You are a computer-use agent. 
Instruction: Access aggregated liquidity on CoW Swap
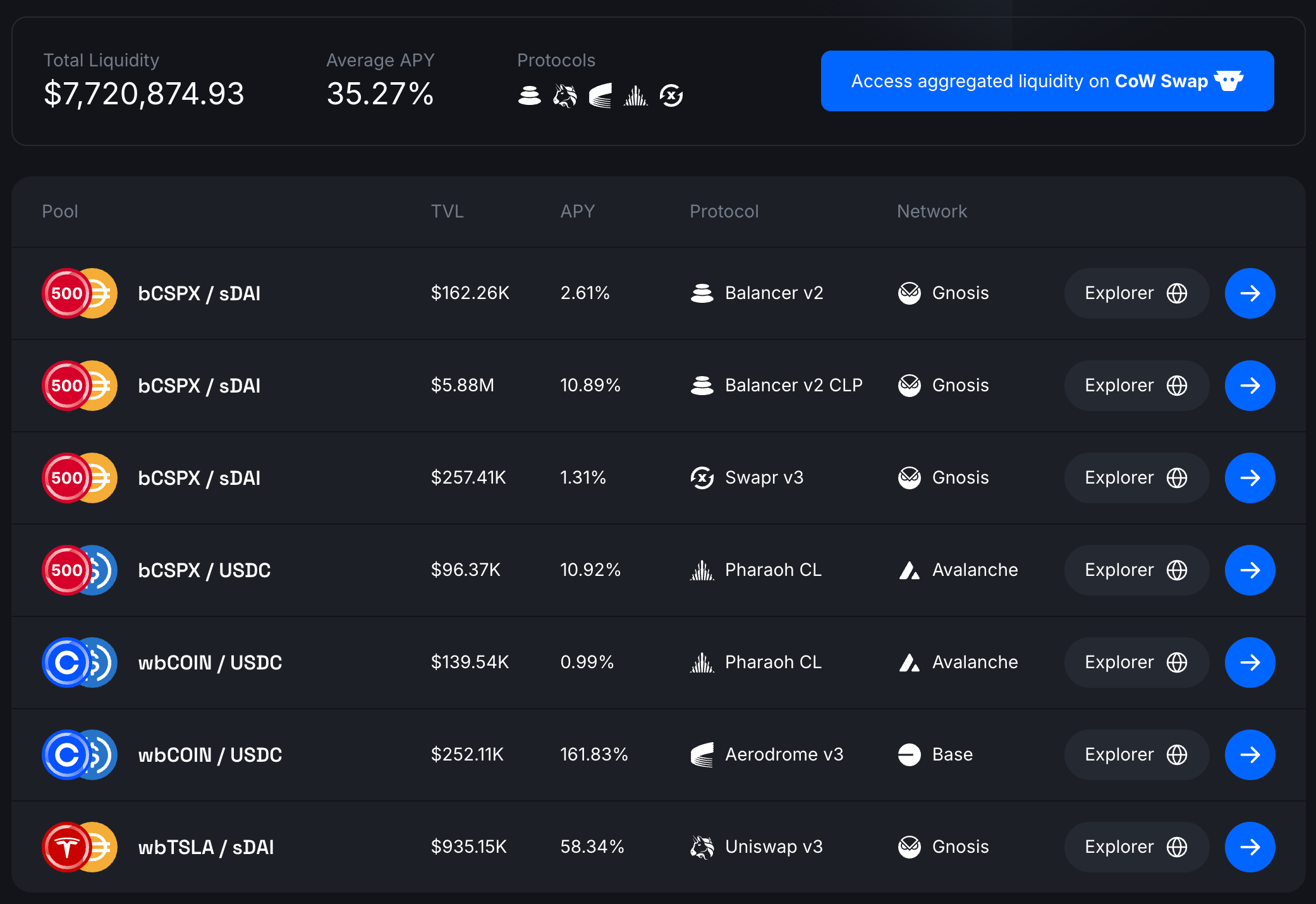pyautogui.click(x=1047, y=81)
